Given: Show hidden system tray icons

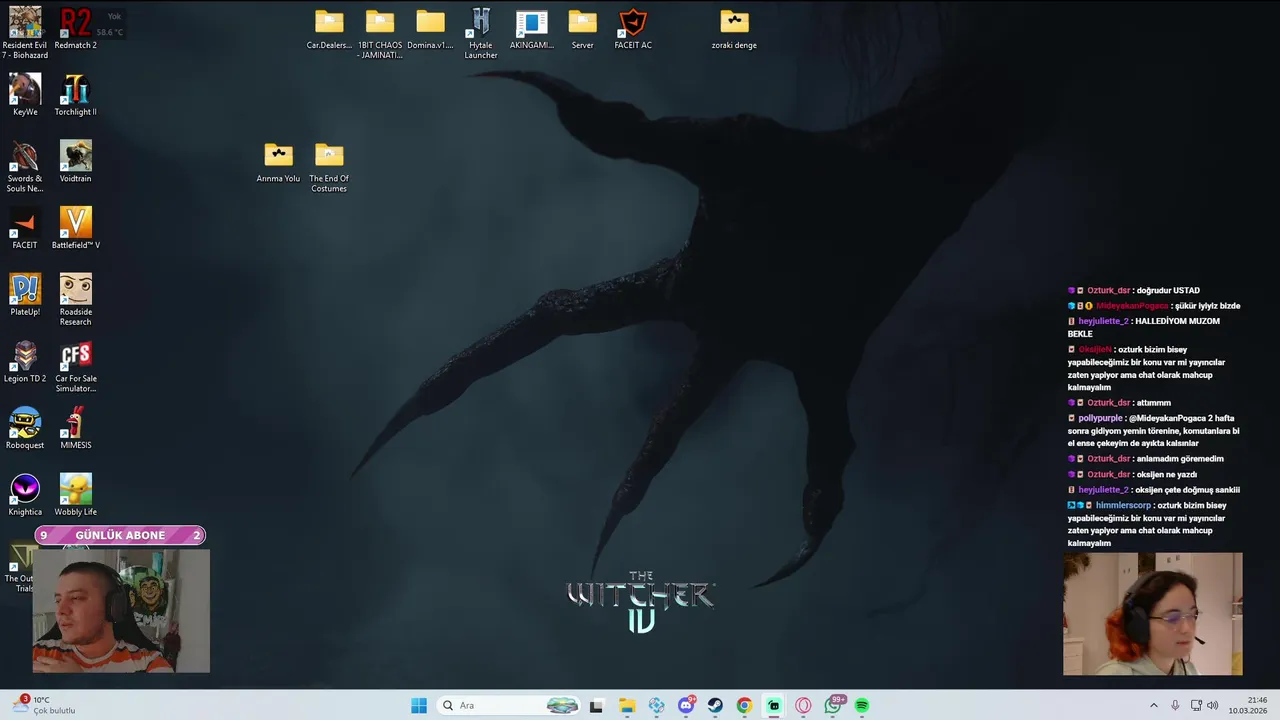Looking at the screenshot, I should click(1153, 705).
